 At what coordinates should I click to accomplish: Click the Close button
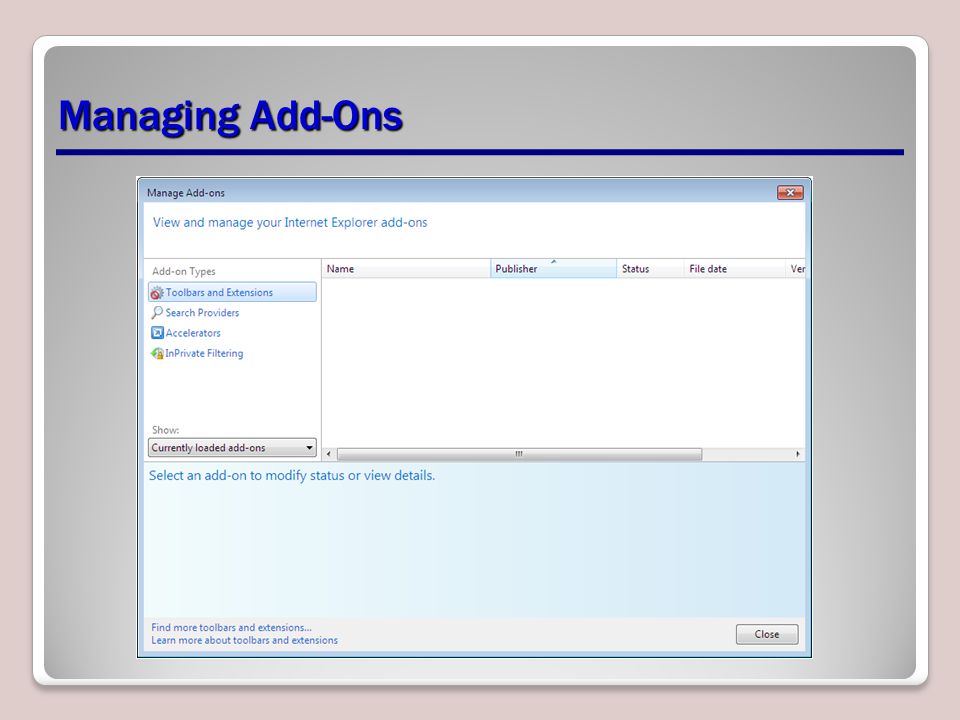(x=767, y=634)
